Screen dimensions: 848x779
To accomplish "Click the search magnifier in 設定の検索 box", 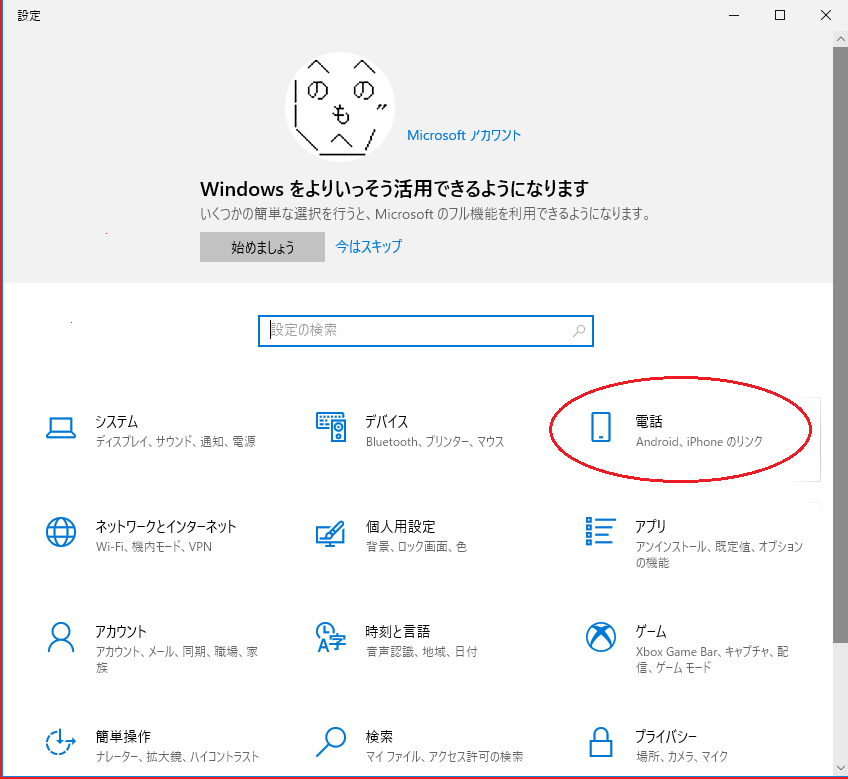I will point(579,330).
